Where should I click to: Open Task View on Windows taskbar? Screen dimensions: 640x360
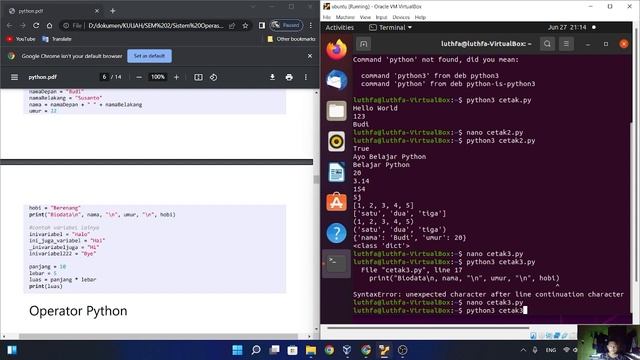[274, 350]
